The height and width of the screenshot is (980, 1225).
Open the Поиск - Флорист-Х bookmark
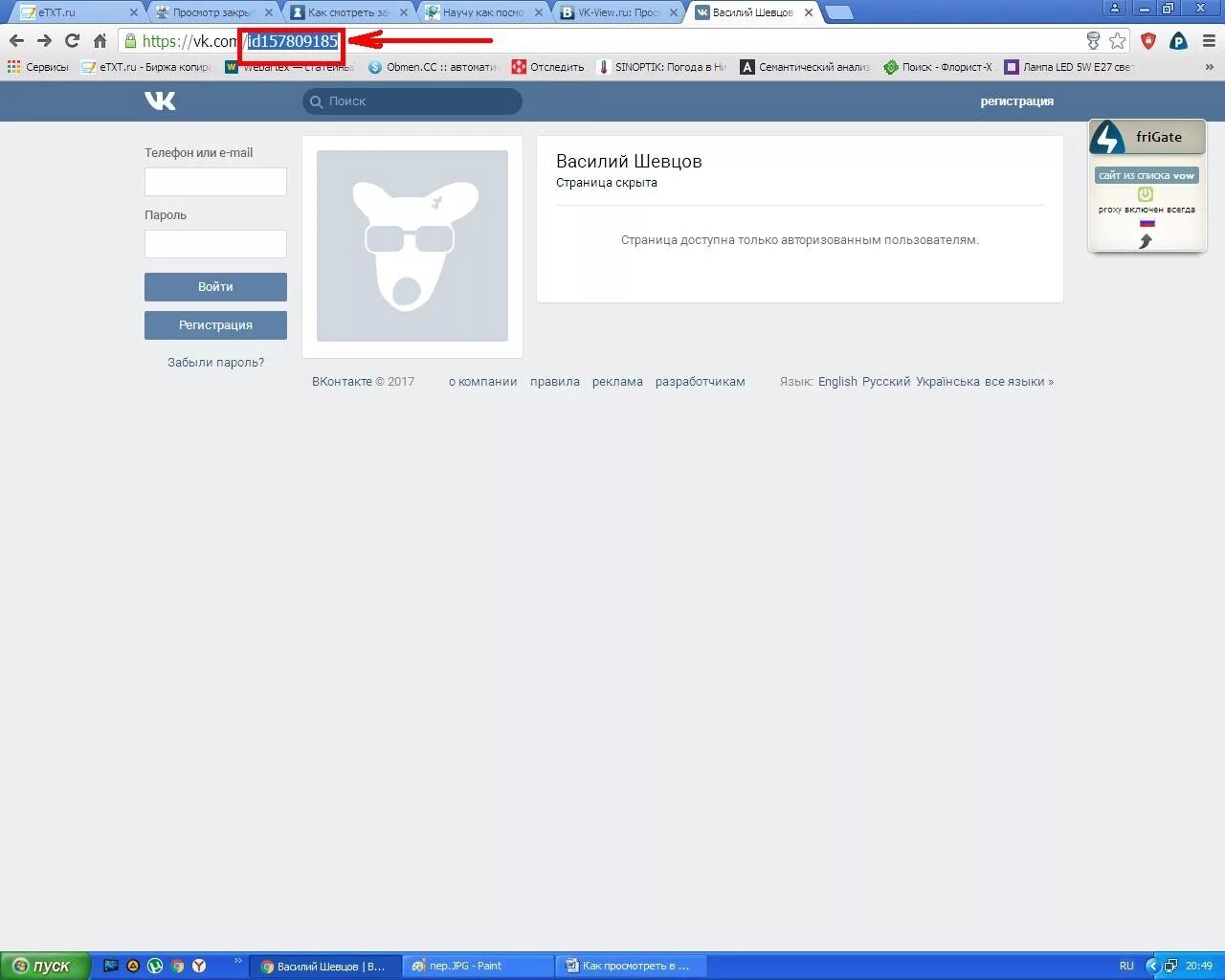tap(938, 67)
